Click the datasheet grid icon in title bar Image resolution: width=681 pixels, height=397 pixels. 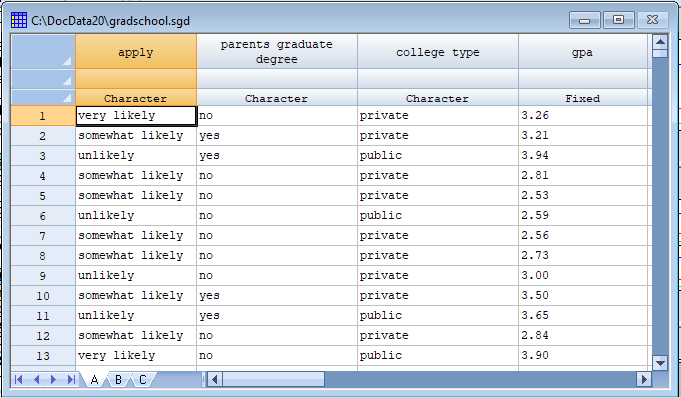(19, 20)
